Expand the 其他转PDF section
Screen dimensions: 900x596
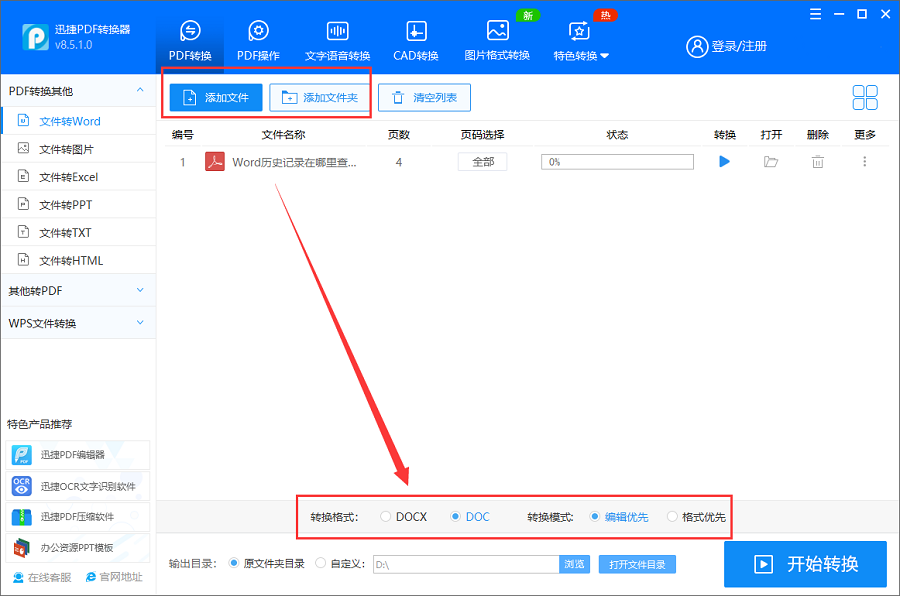click(79, 291)
